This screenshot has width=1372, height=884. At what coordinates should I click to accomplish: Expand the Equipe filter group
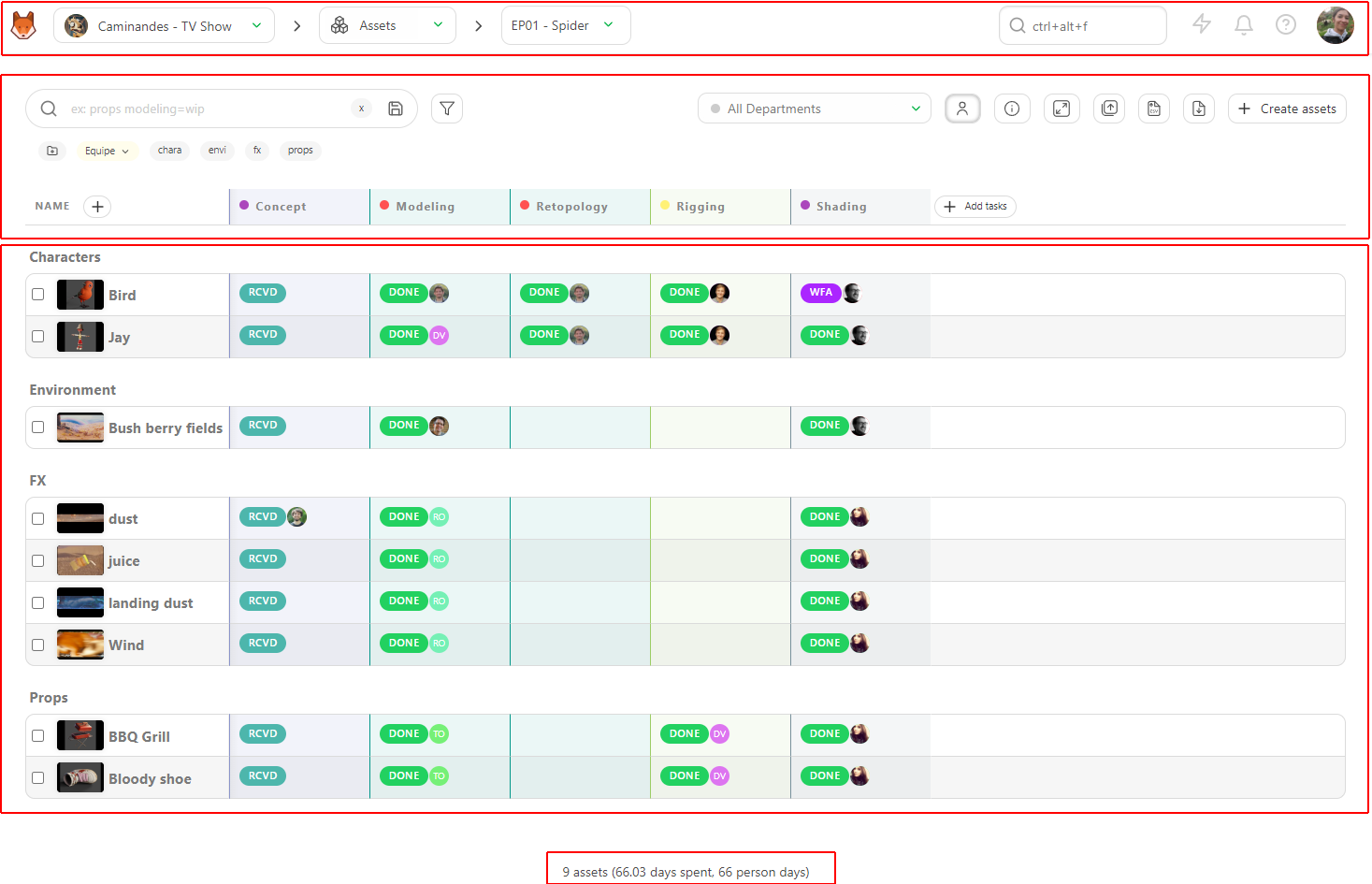[x=106, y=151]
